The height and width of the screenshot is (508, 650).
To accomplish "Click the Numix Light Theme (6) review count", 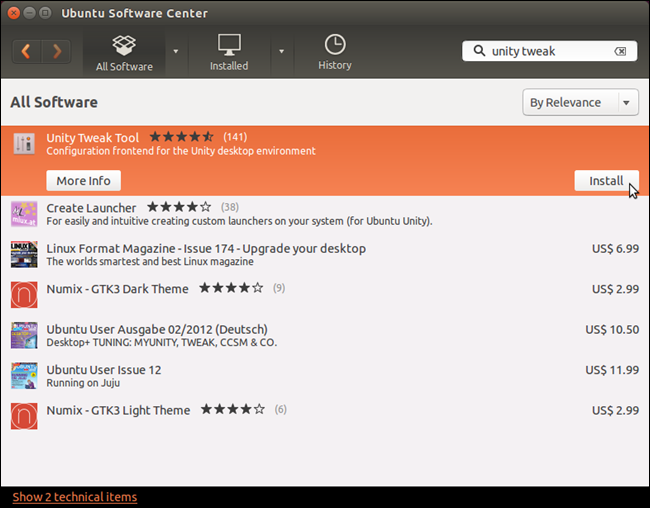I will tap(281, 409).
